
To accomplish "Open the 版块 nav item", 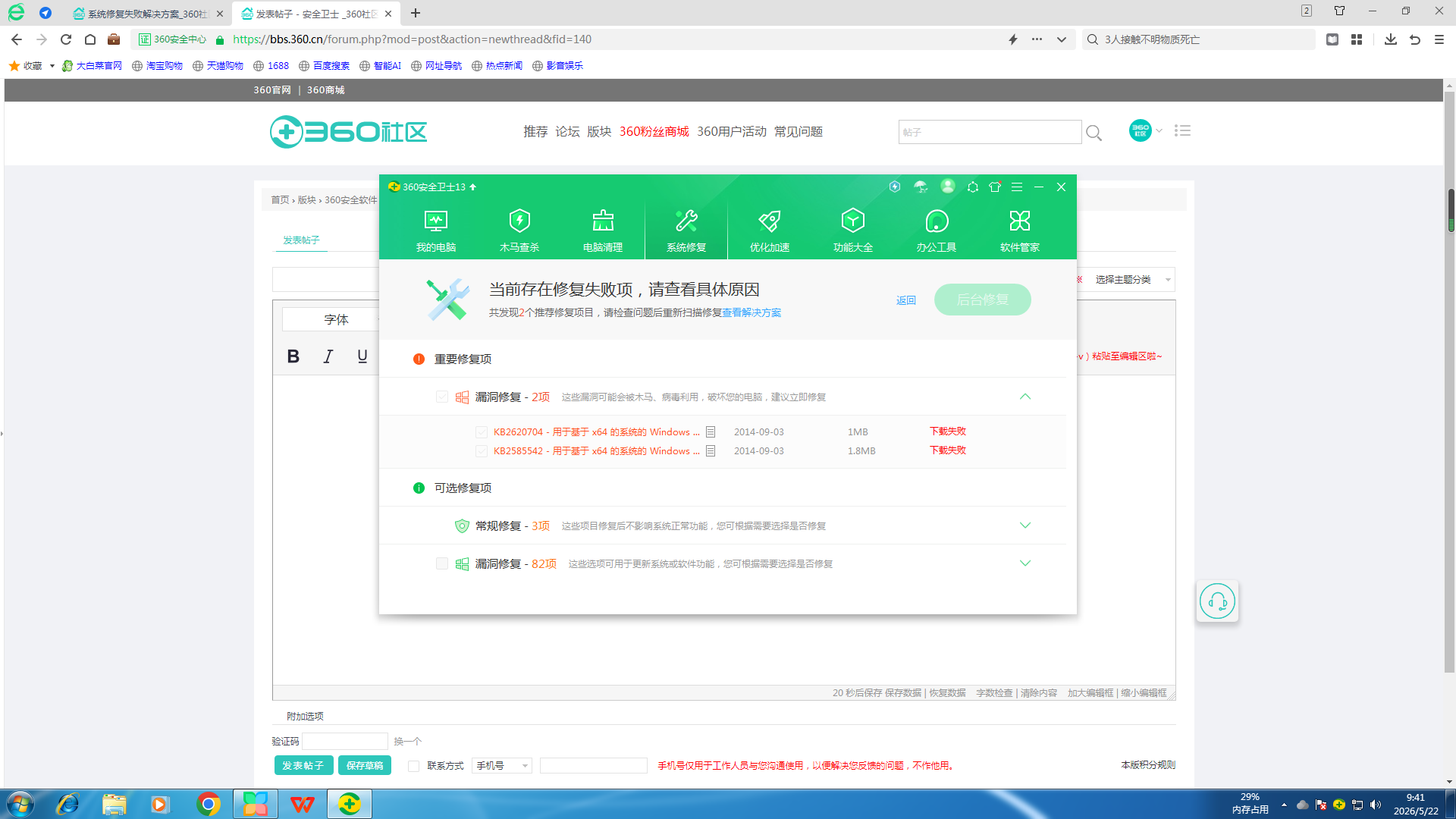I will [599, 132].
